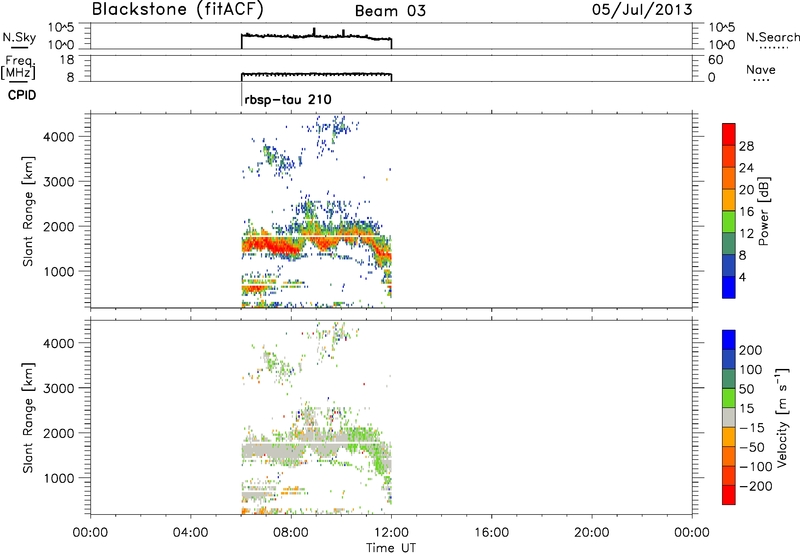This screenshot has width=800, height=554.
Task: Click the "60" Nave axis tick
Action: tap(715, 60)
